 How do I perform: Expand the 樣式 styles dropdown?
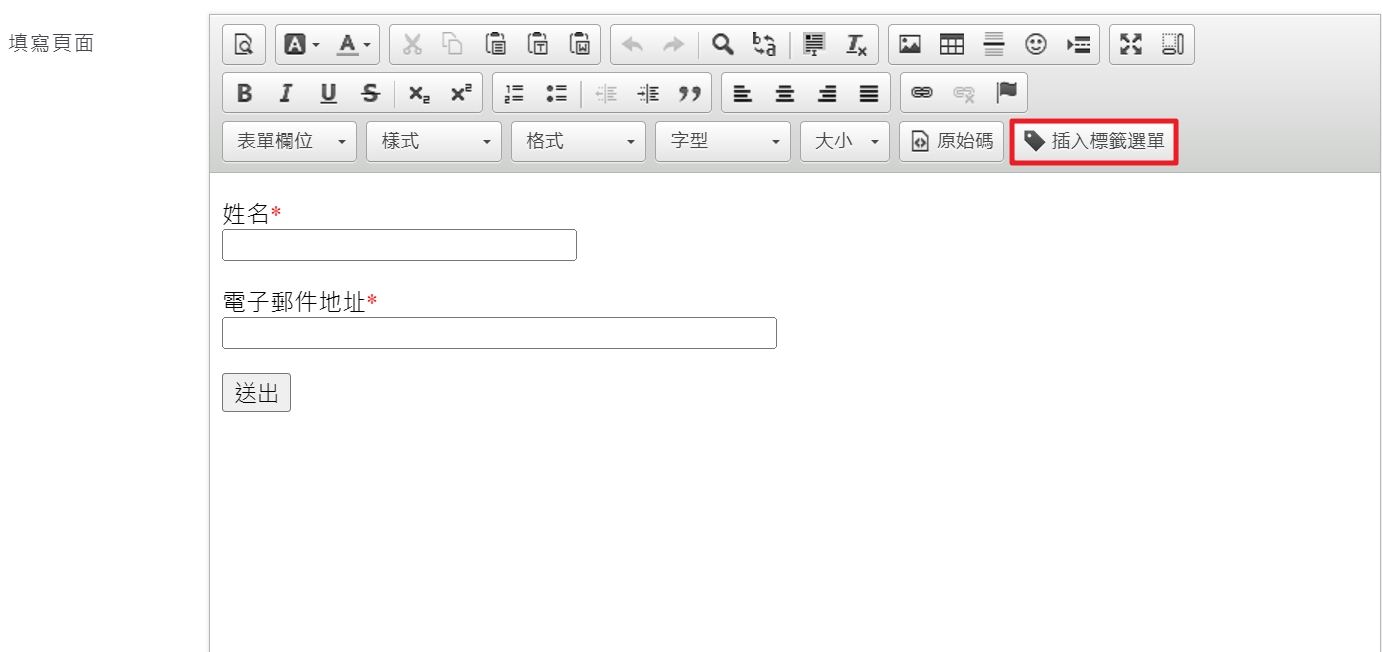tap(434, 141)
